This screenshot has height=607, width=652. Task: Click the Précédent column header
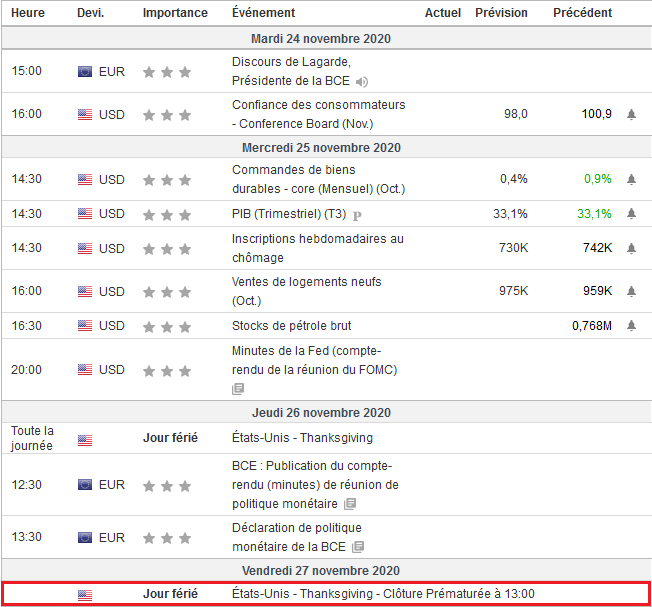coord(583,13)
